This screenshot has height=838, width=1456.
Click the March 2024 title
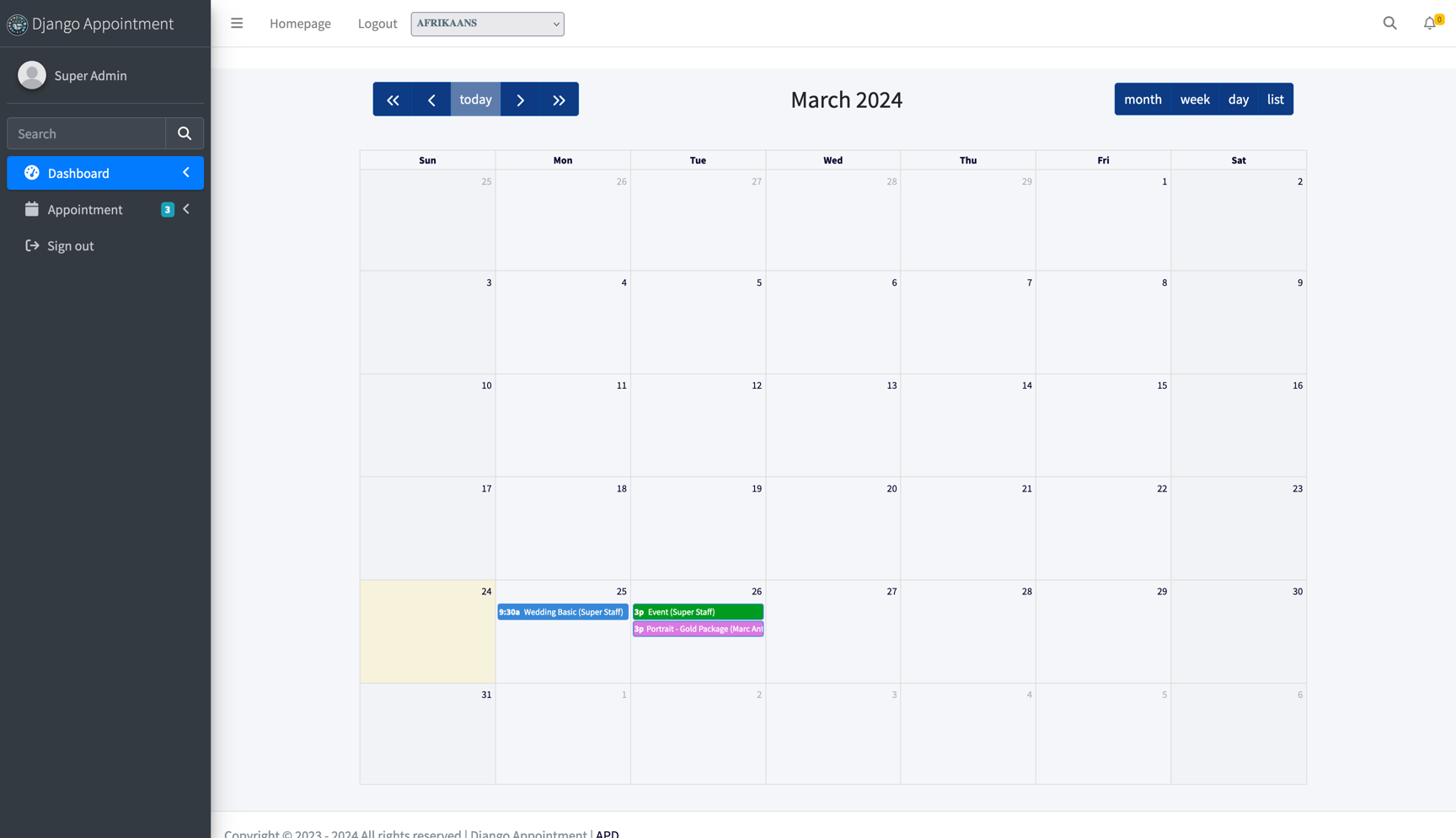click(x=847, y=99)
